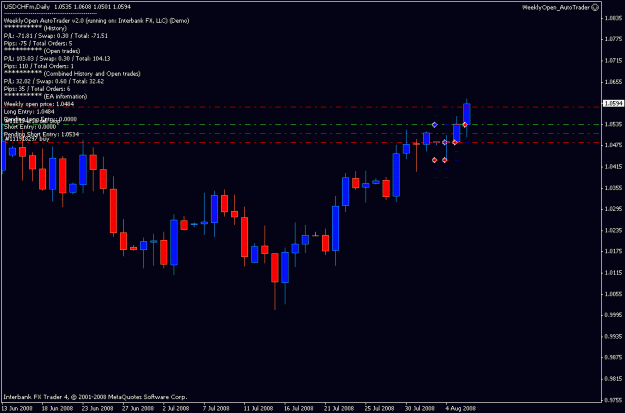Click the 1.0415 price scale label

613,167
